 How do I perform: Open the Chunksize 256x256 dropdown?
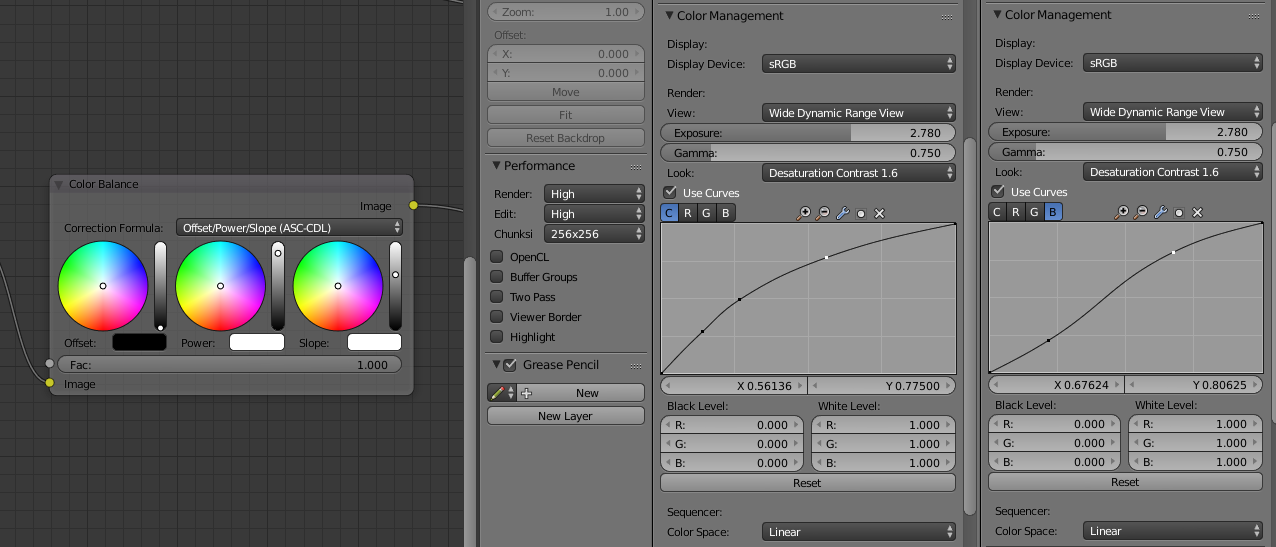point(595,234)
